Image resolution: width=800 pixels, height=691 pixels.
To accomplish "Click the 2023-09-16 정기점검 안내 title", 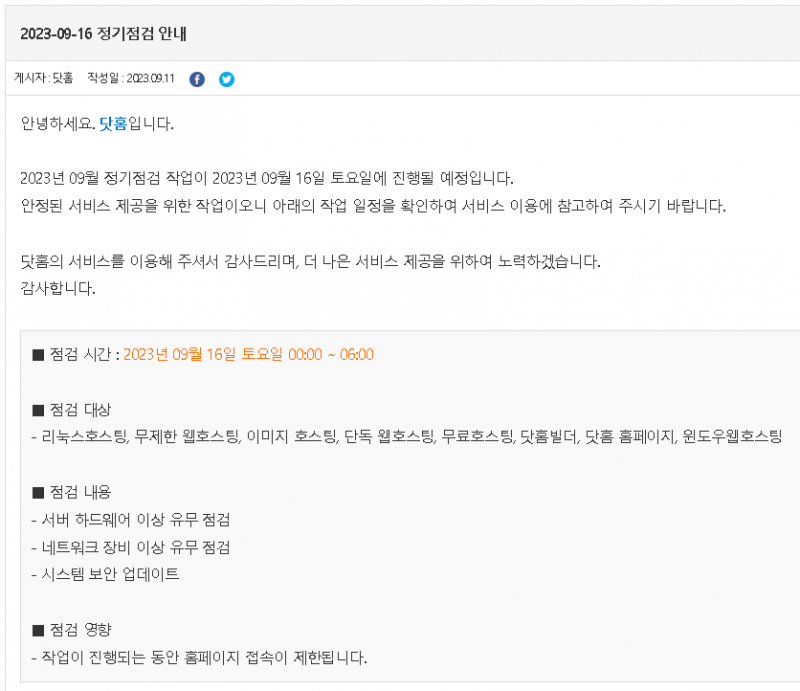I will (104, 34).
